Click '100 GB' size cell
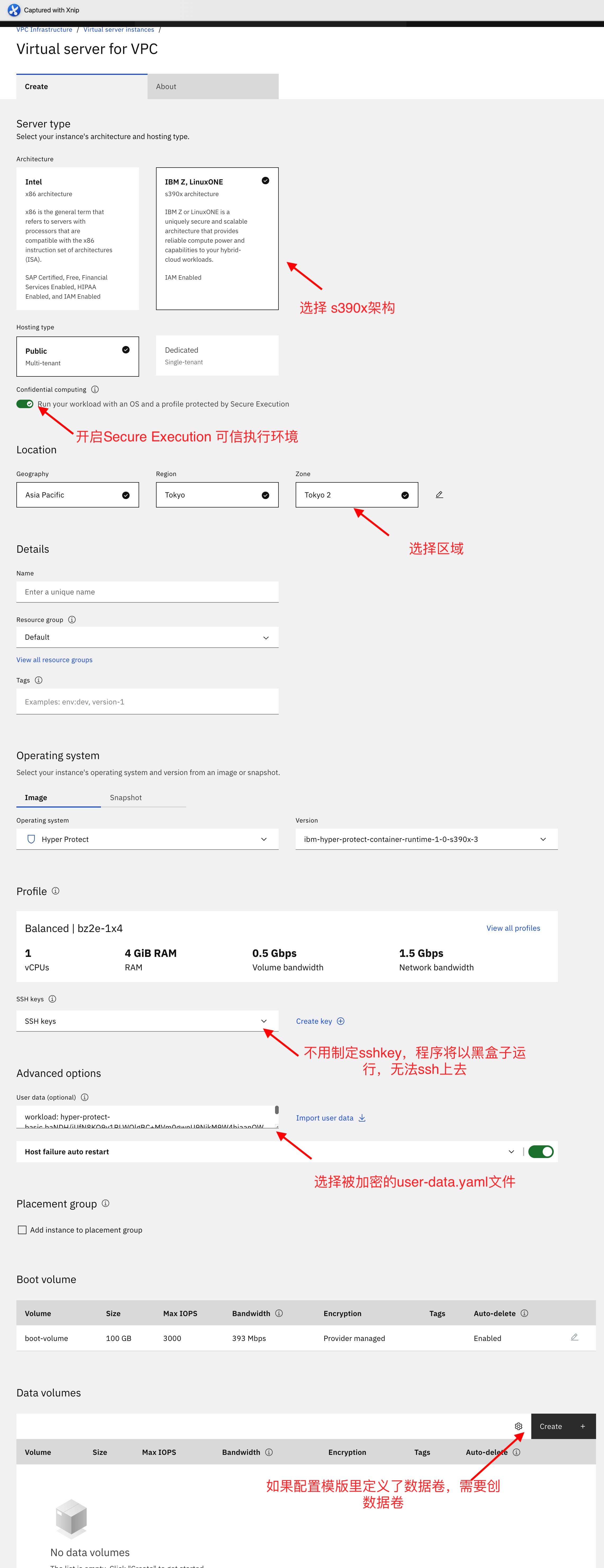The width and height of the screenshot is (604, 1568). [119, 1339]
